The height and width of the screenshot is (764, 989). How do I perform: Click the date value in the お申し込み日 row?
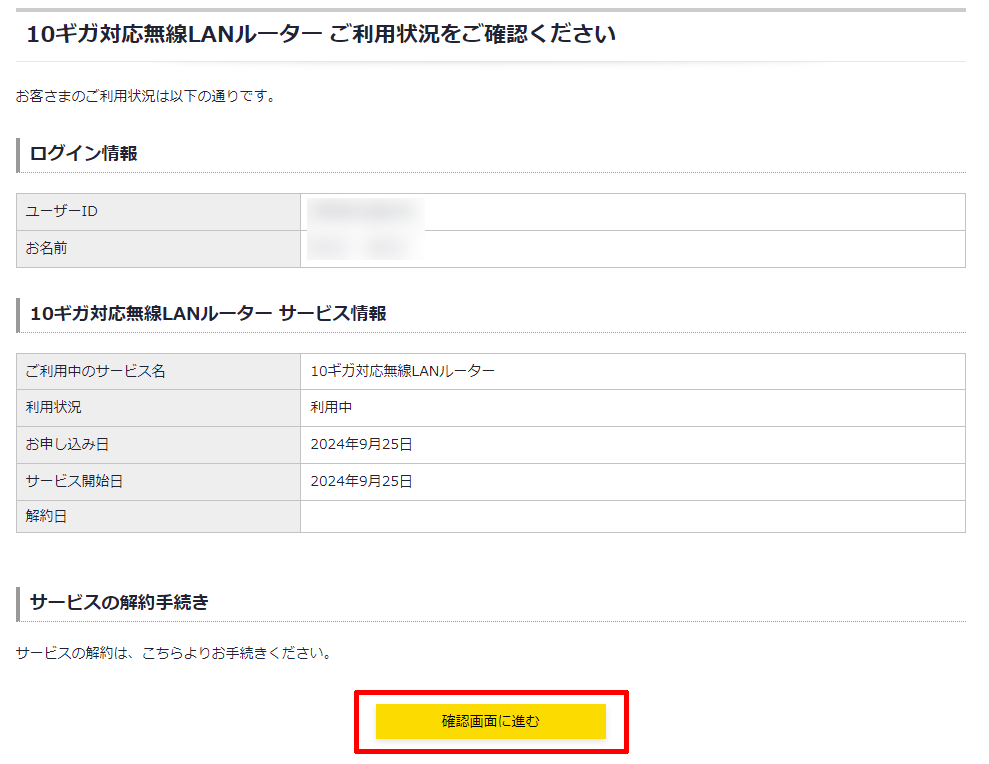coord(361,444)
